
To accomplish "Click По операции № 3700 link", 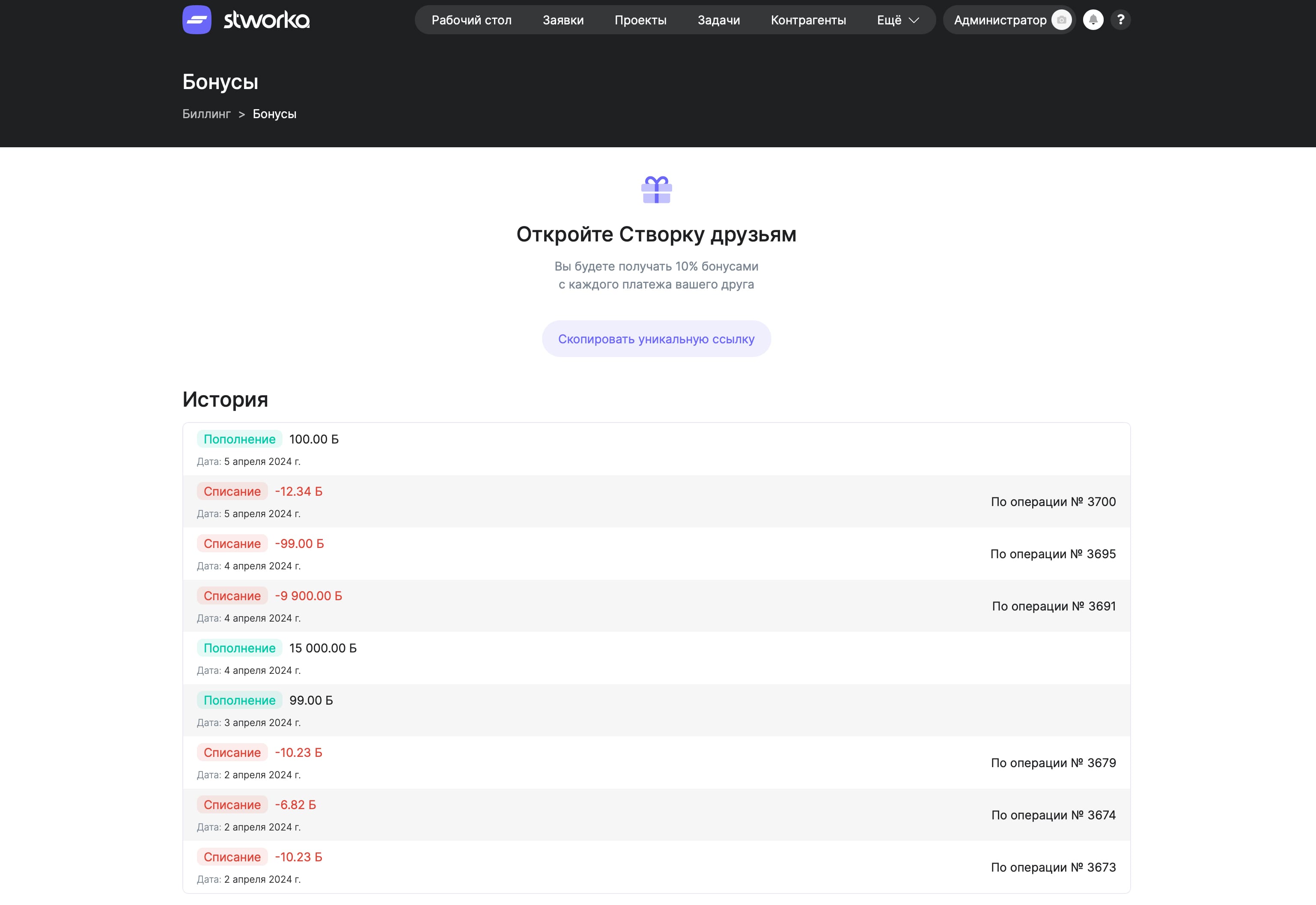I will [x=1053, y=501].
